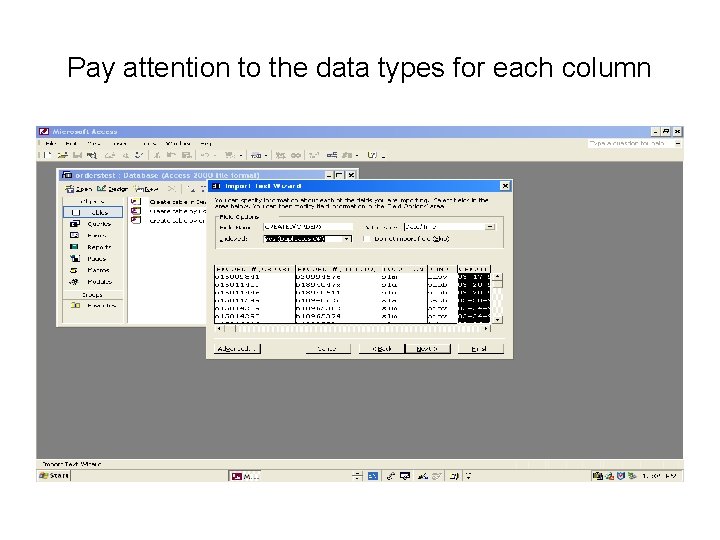The width and height of the screenshot is (720, 540).
Task: Open the Edit menu
Action: tap(71, 144)
